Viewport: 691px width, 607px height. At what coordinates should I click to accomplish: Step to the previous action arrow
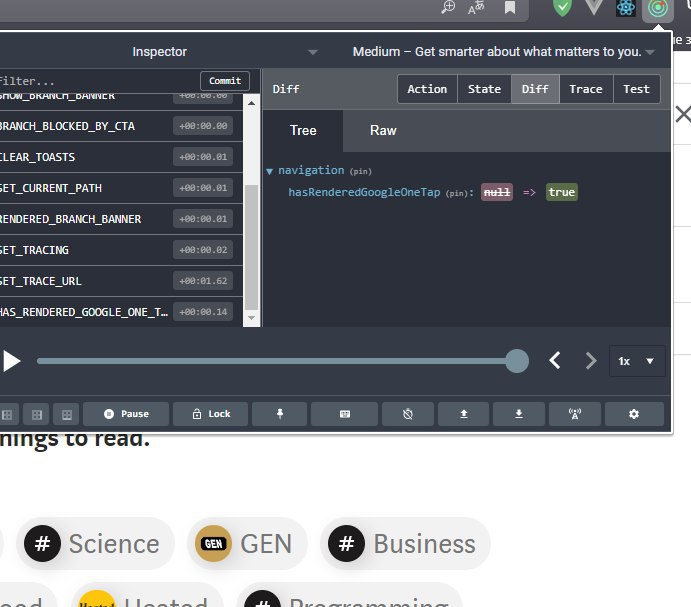(555, 361)
